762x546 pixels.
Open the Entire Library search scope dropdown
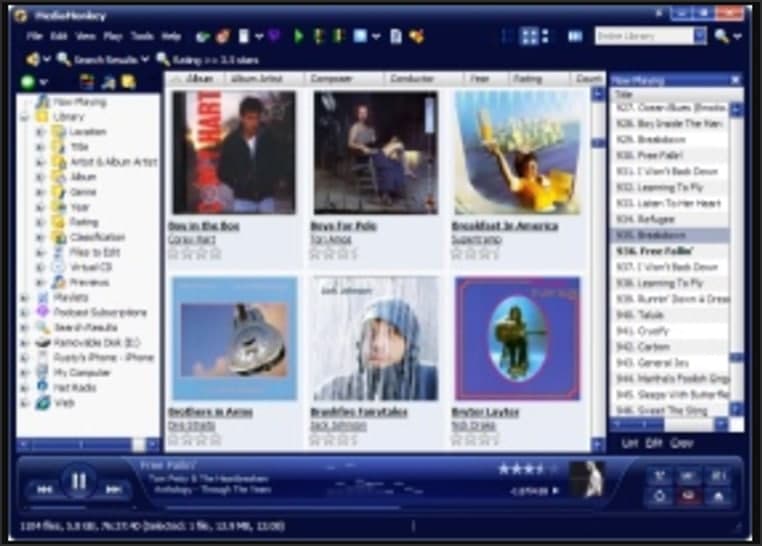[700, 36]
